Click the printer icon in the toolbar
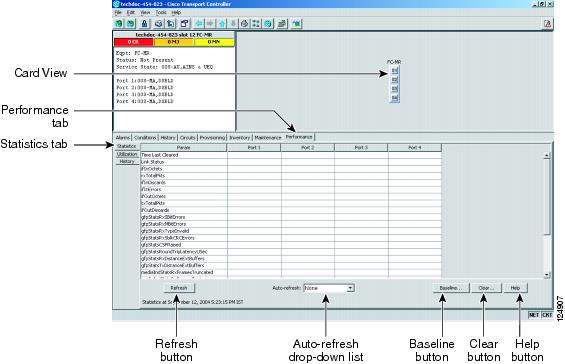The image size is (565, 364). pos(158,24)
